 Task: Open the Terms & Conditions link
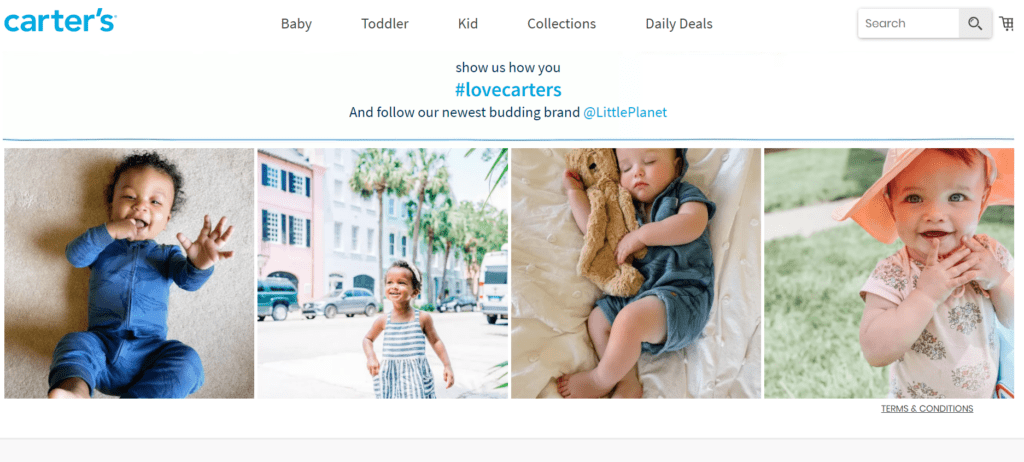(x=926, y=409)
